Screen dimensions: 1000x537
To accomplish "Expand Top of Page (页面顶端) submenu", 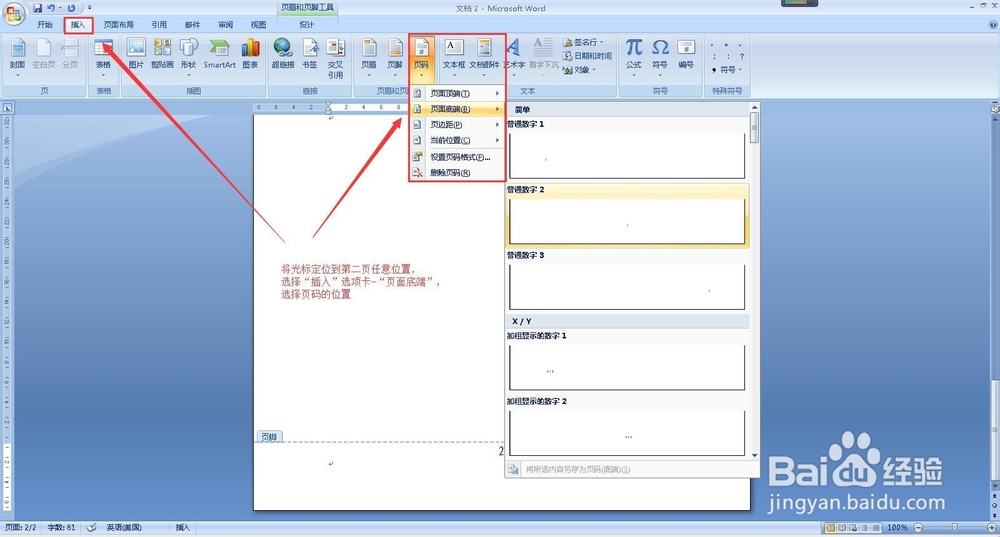I will click(457, 93).
